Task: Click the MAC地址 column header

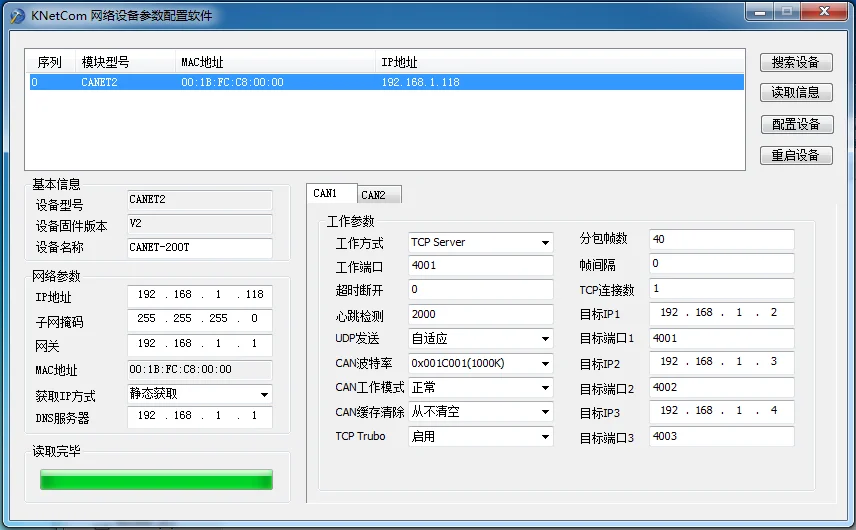Action: click(275, 62)
